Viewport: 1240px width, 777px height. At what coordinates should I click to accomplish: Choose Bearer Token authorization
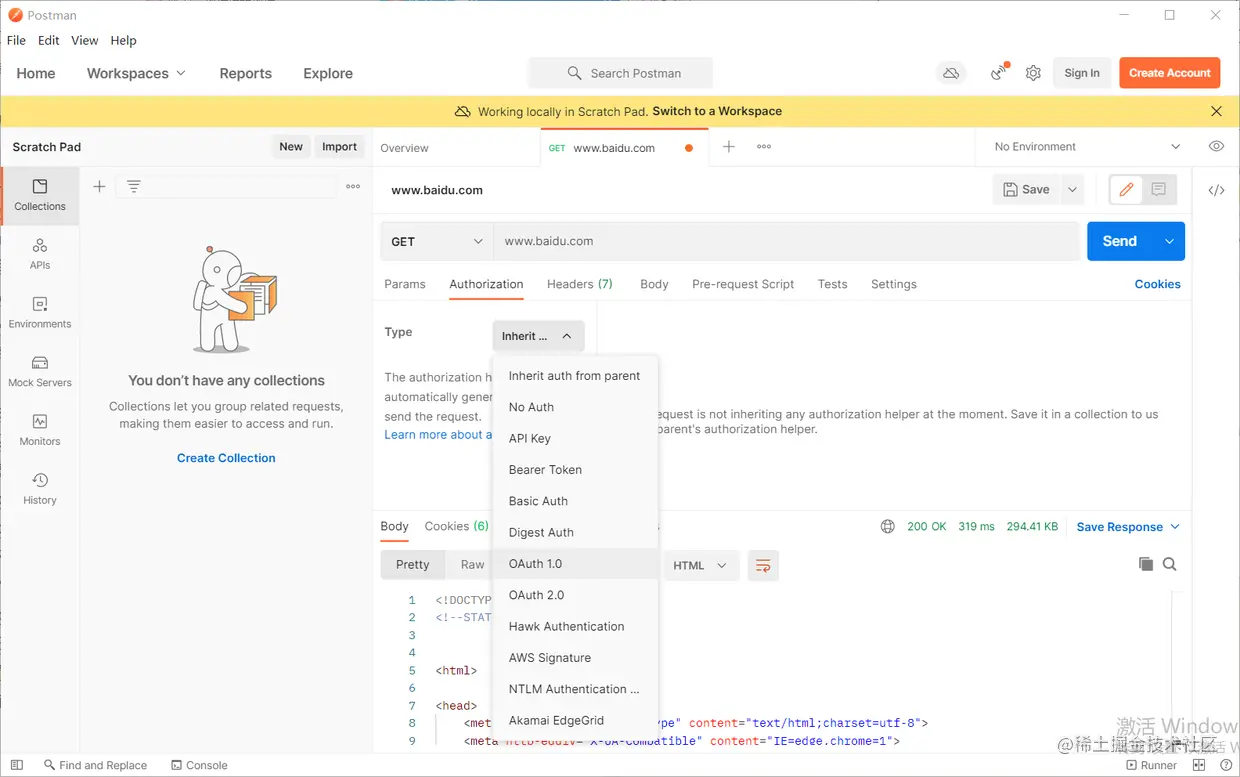coord(576,469)
